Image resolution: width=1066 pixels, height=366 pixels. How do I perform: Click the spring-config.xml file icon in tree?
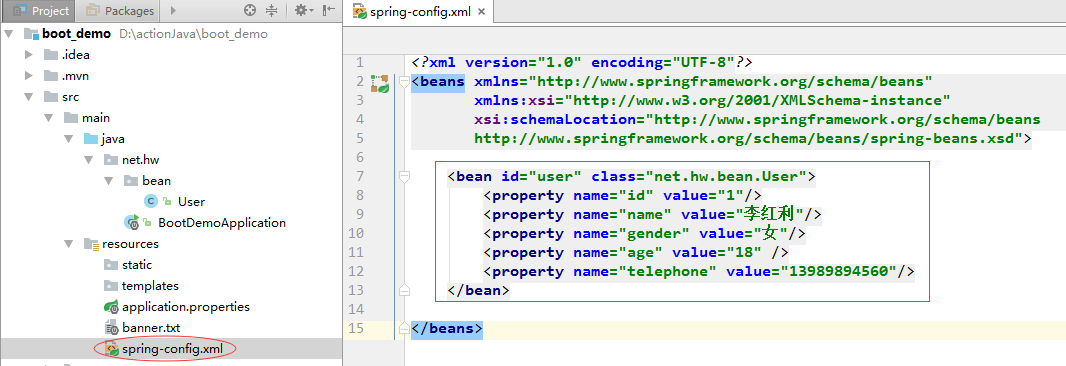pos(112,349)
